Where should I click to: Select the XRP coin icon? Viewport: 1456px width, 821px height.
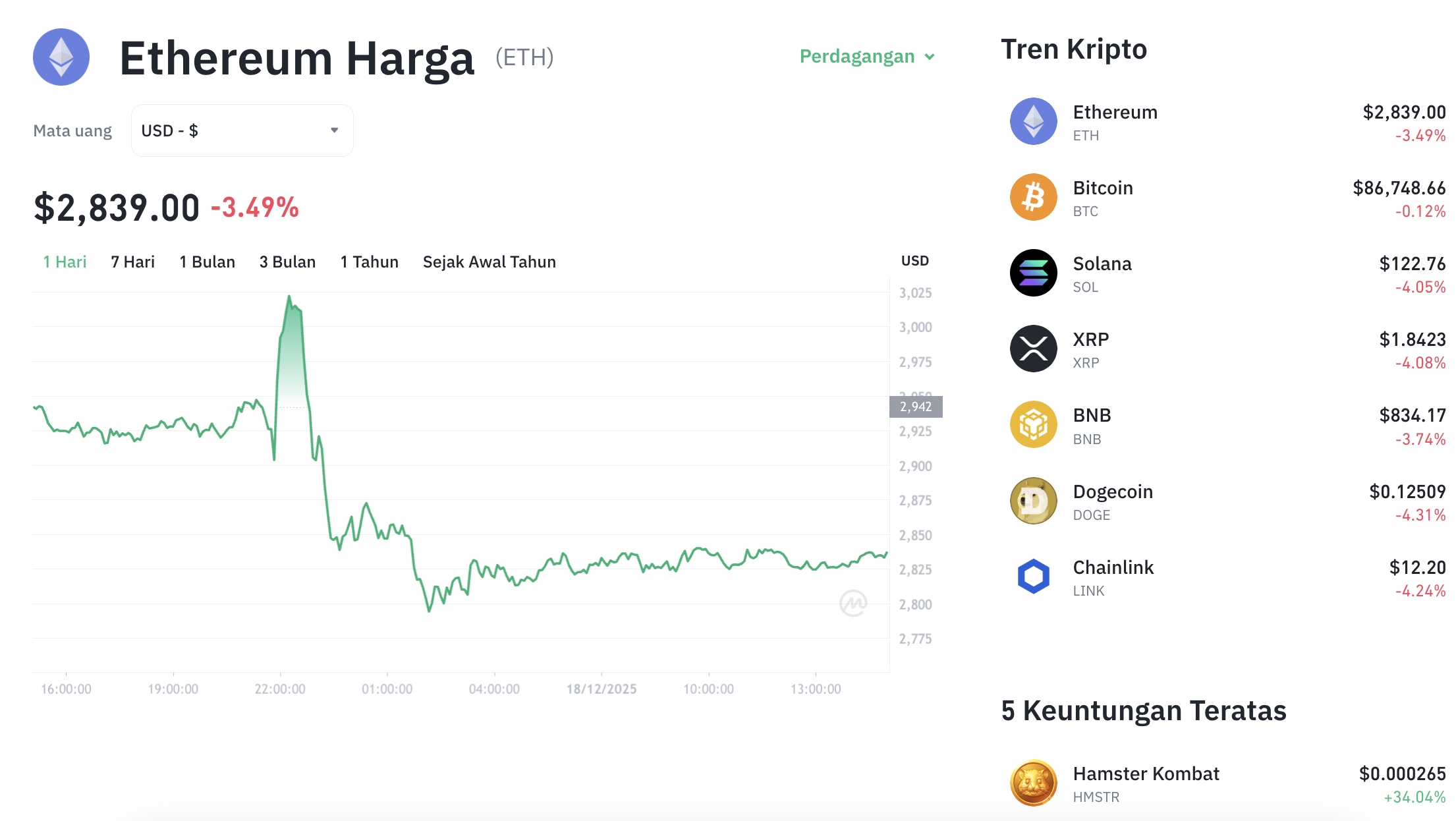pyautogui.click(x=1033, y=348)
